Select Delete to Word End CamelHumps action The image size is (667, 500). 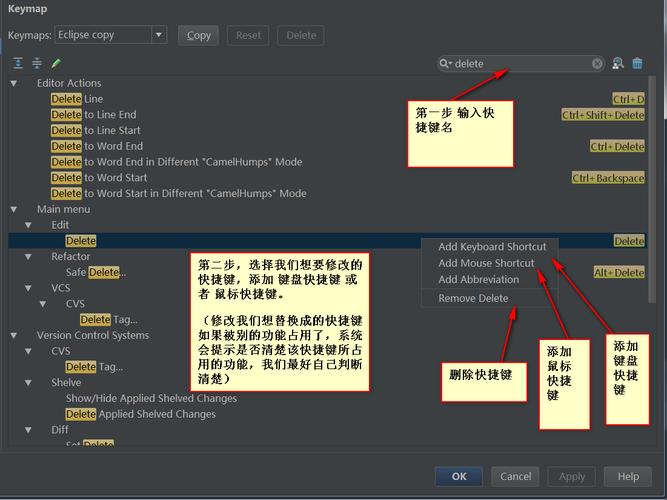click(x=177, y=162)
